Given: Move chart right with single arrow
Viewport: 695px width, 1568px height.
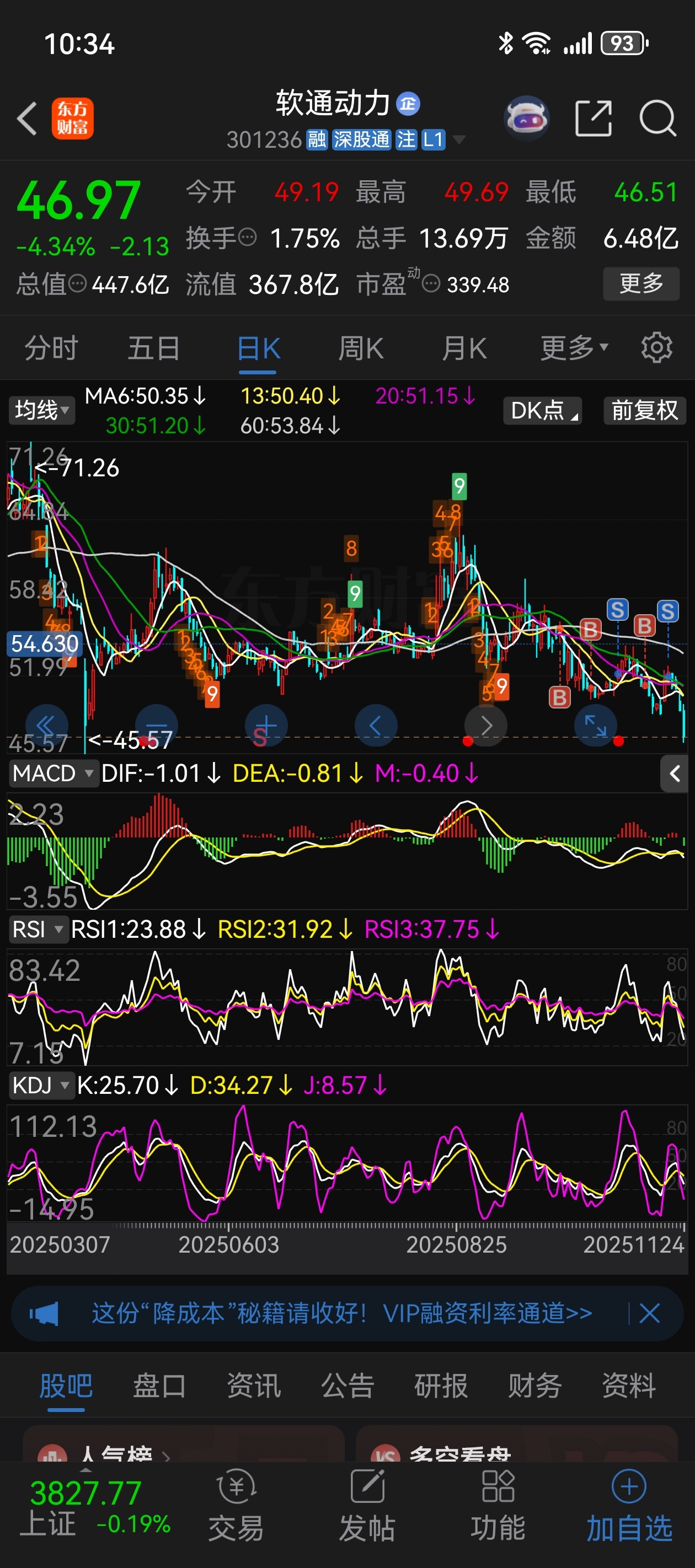Looking at the screenshot, I should [485, 726].
